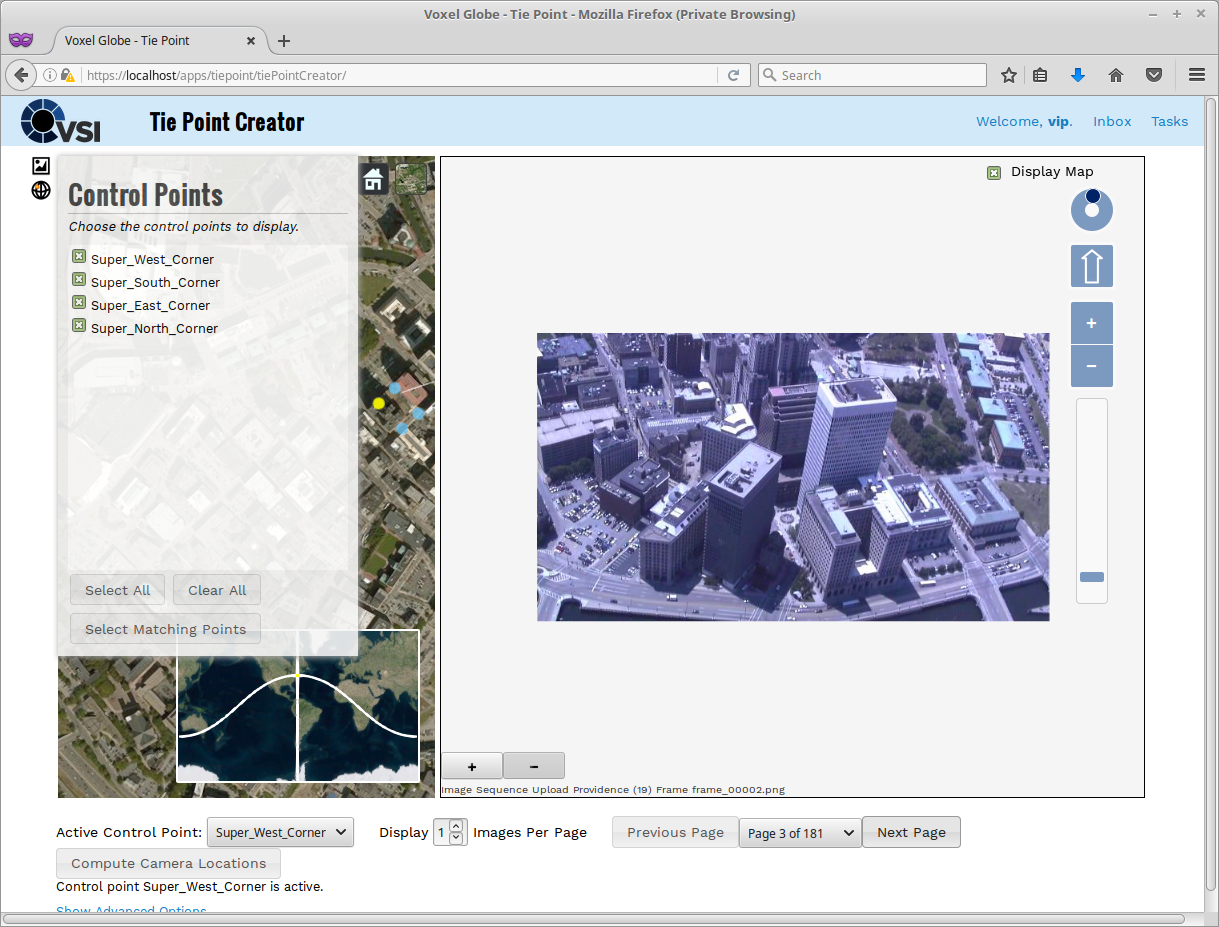Open the Active Control Point dropdown

click(280, 832)
